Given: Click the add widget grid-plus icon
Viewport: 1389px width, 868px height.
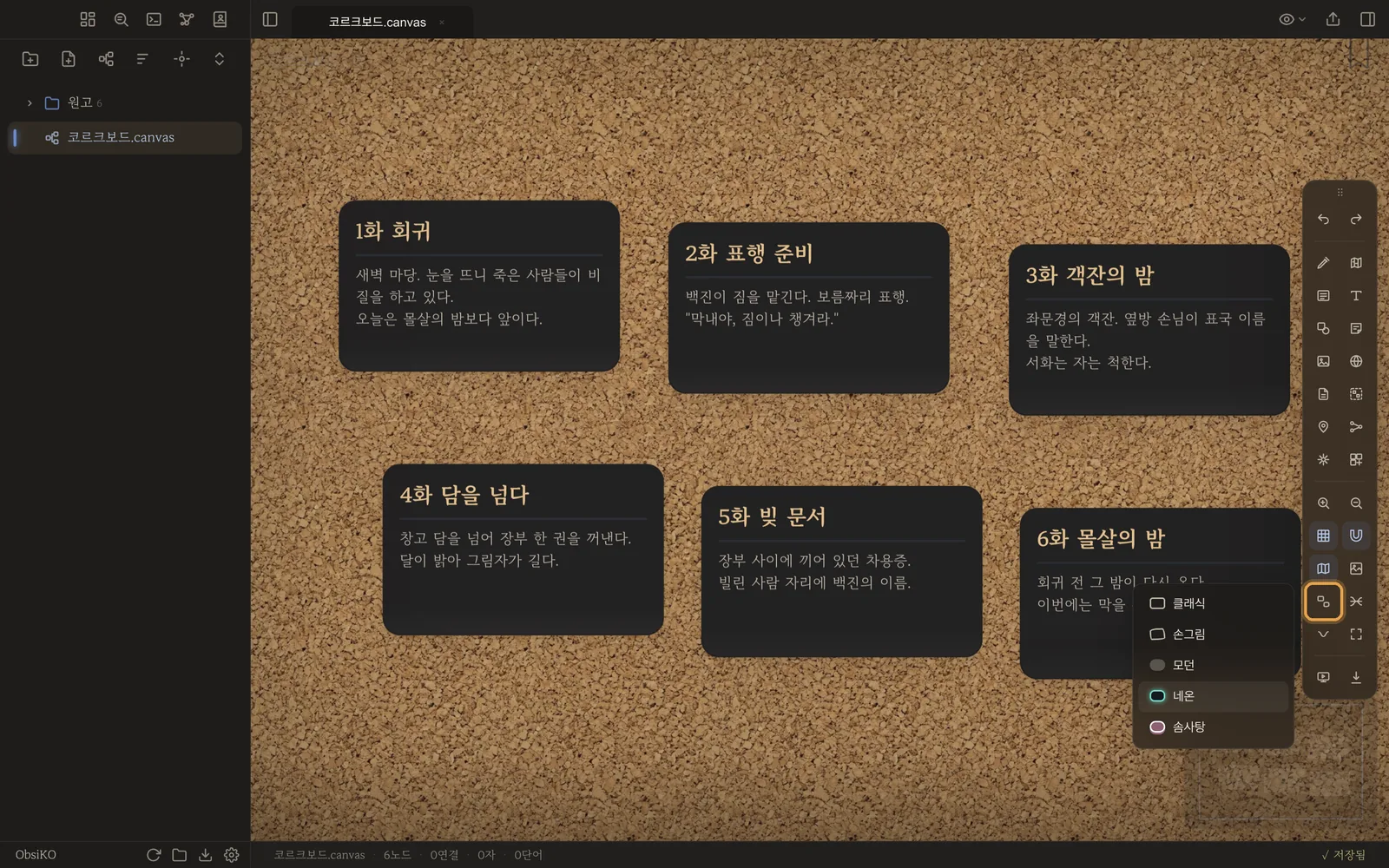Looking at the screenshot, I should pyautogui.click(x=1356, y=459).
